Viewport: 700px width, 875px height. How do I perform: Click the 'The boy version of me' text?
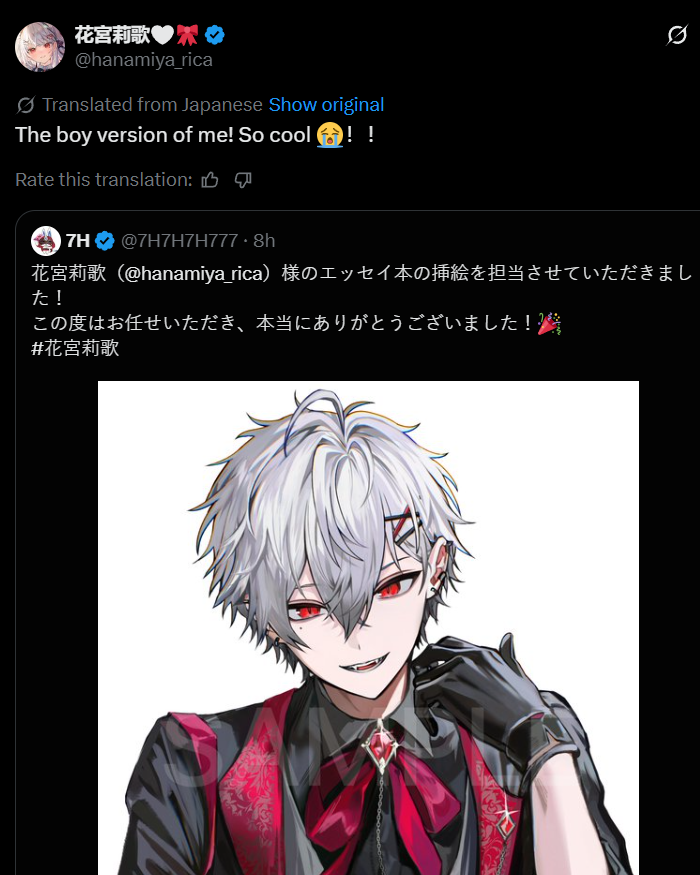point(123,135)
